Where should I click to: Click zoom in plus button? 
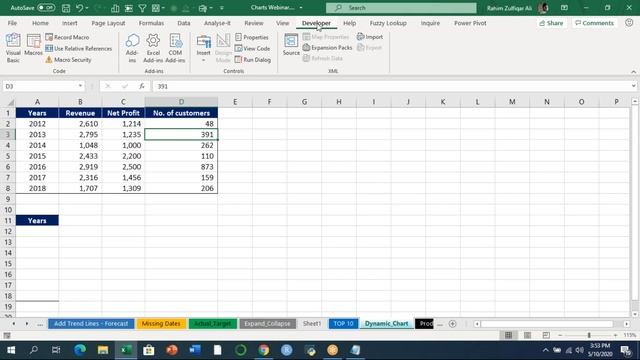[x=615, y=335]
